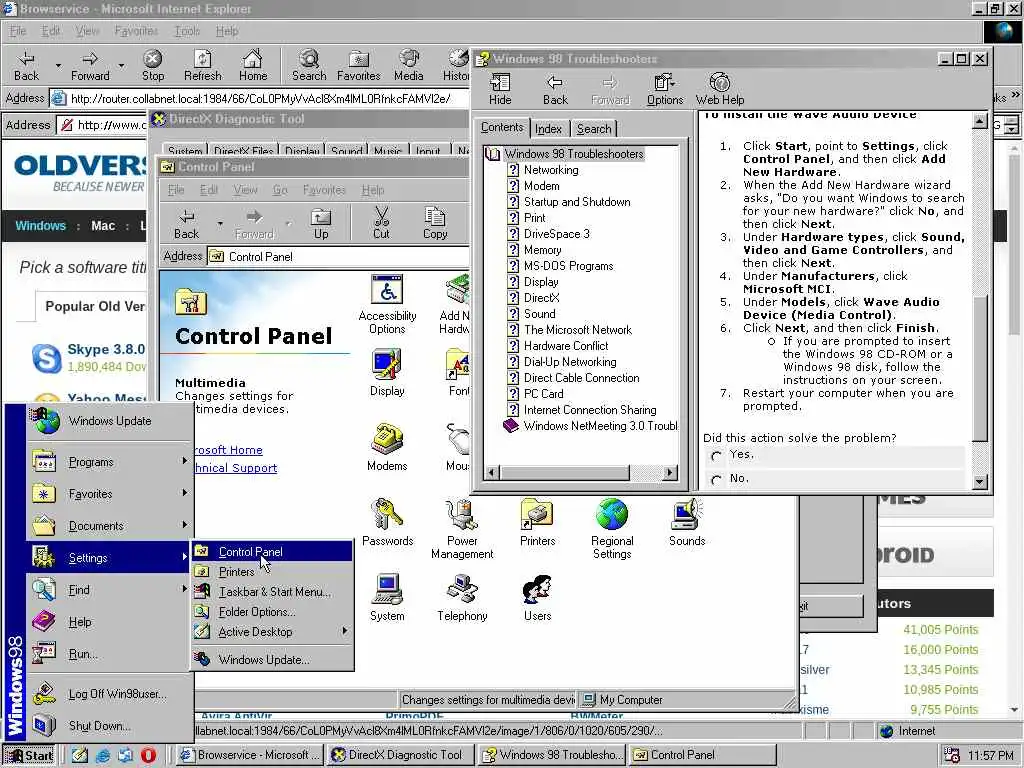
Task: Click the Cut icon in Control Panel toolbar
Action: click(381, 223)
